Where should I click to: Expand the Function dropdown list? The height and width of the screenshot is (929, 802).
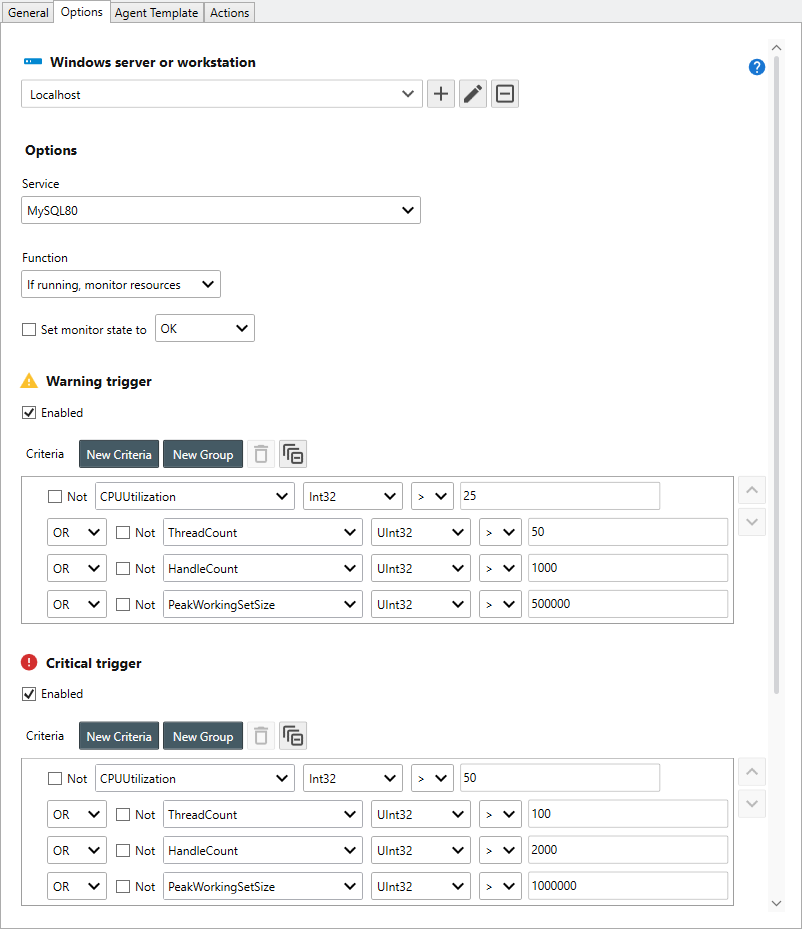121,285
